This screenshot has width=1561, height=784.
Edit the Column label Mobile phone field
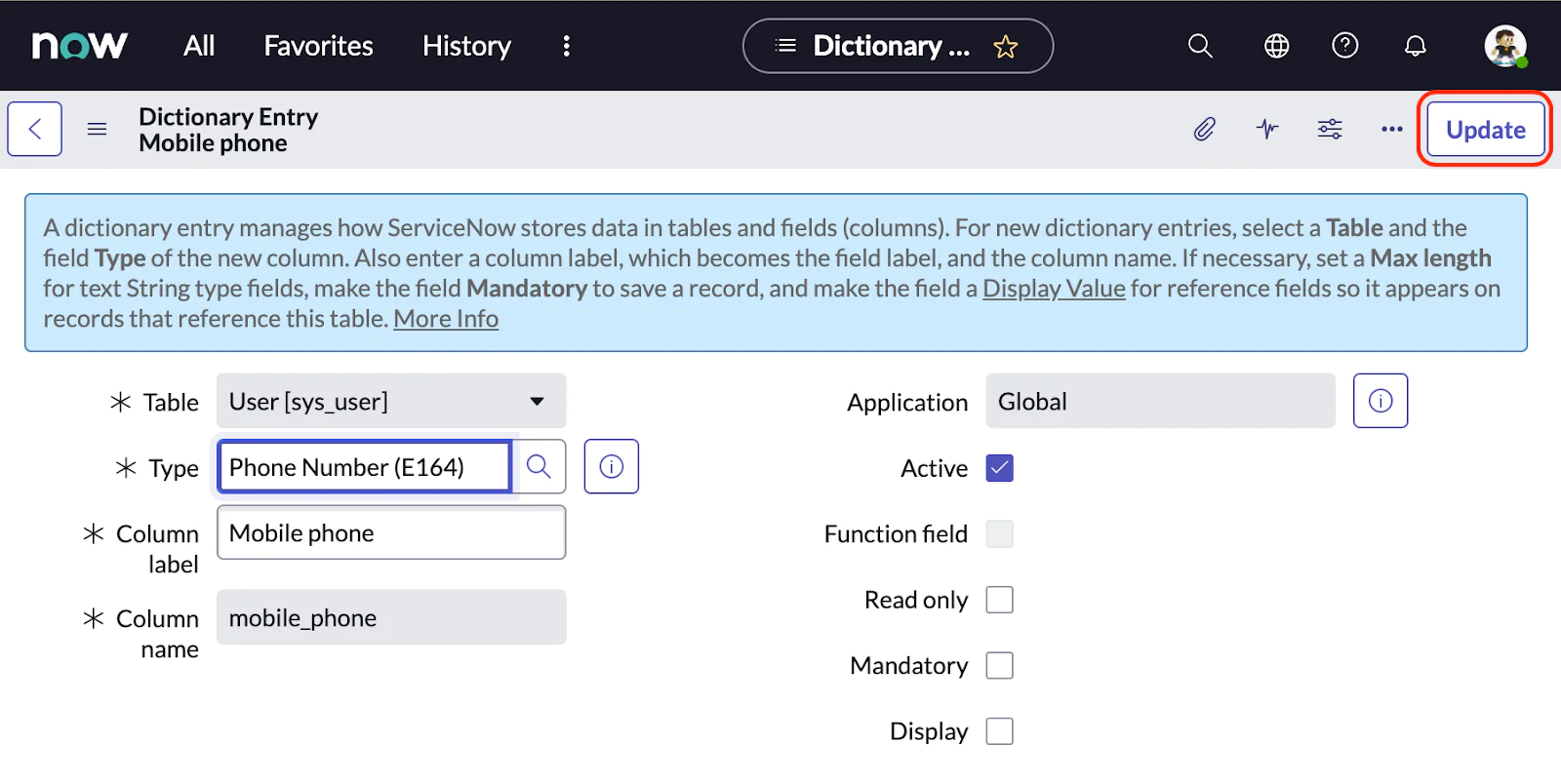tap(391, 532)
